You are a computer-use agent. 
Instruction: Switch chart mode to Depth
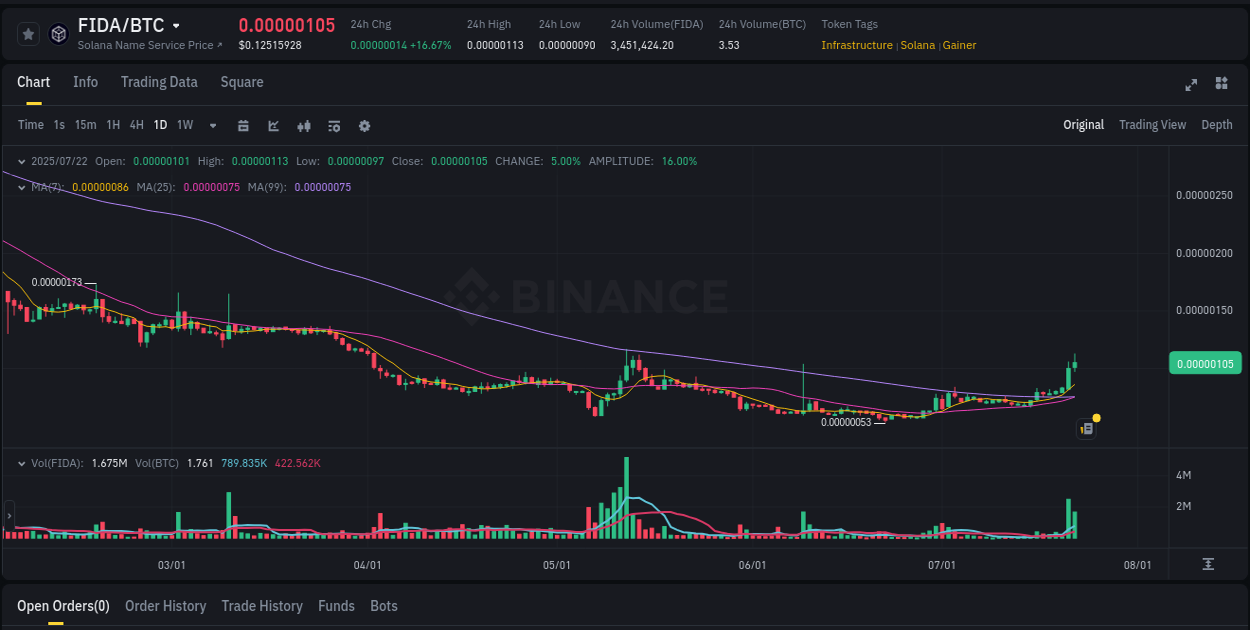pyautogui.click(x=1216, y=125)
